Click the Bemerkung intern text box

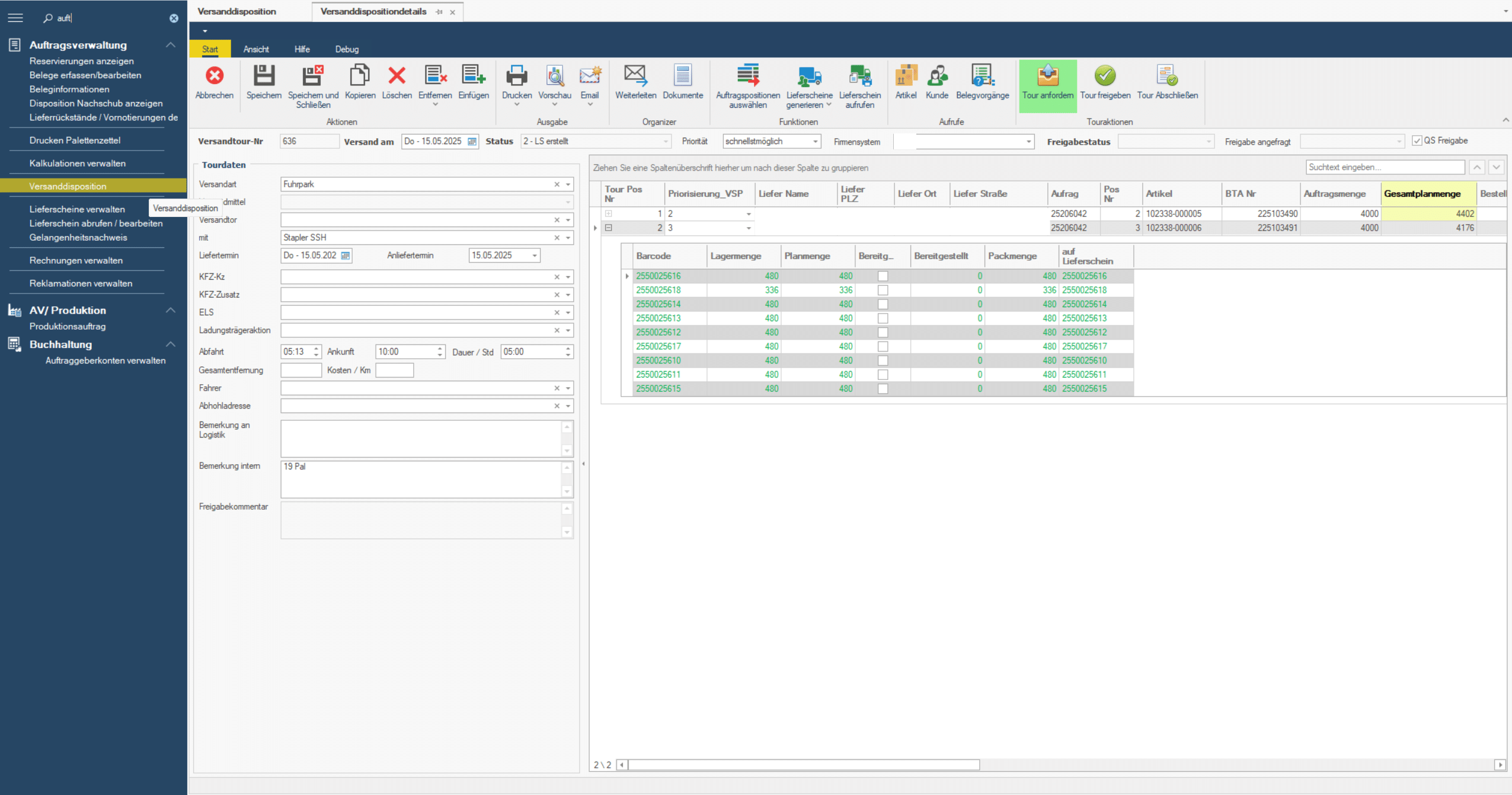[x=421, y=480]
